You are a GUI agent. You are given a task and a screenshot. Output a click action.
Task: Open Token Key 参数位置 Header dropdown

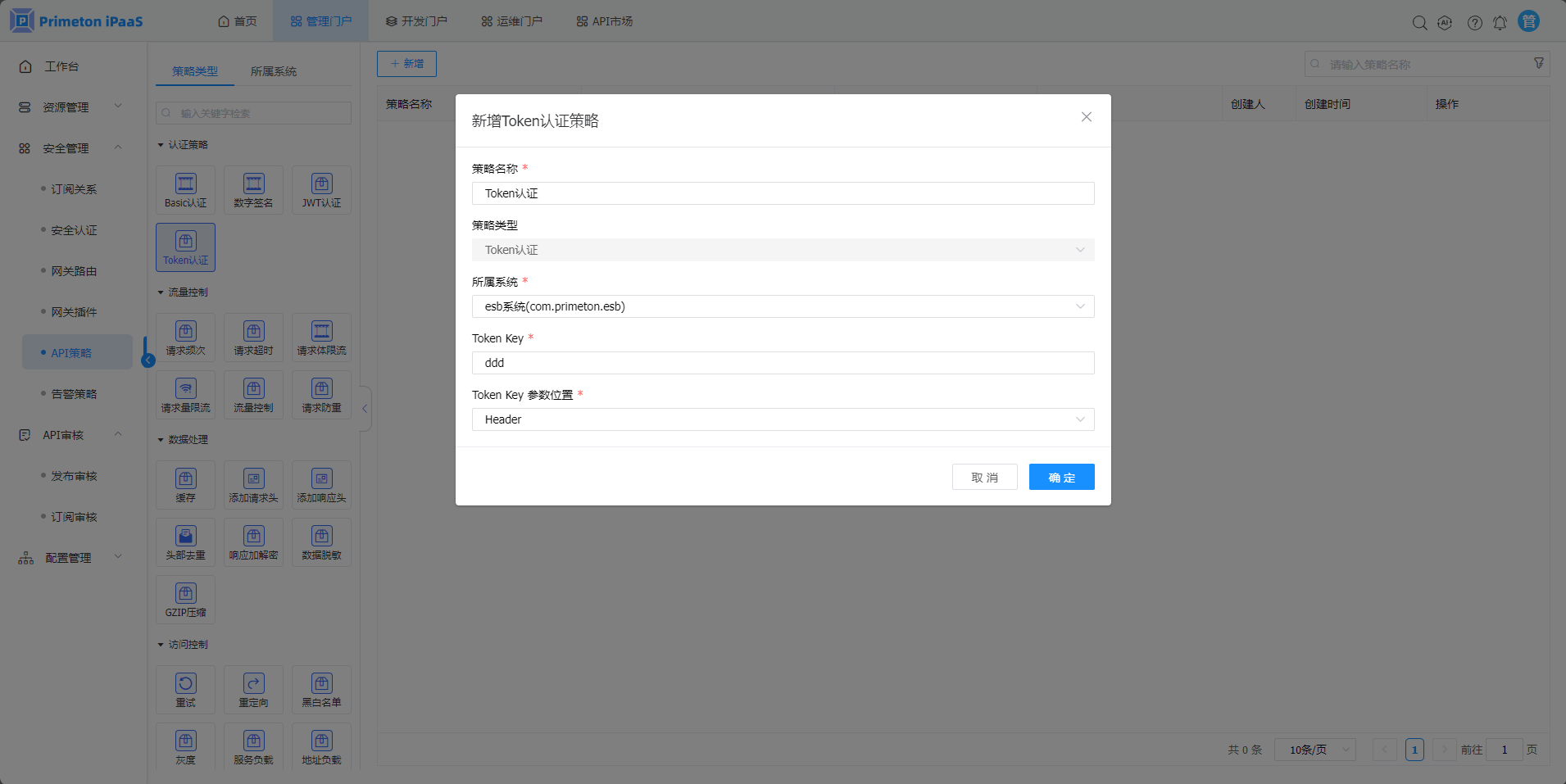click(783, 419)
